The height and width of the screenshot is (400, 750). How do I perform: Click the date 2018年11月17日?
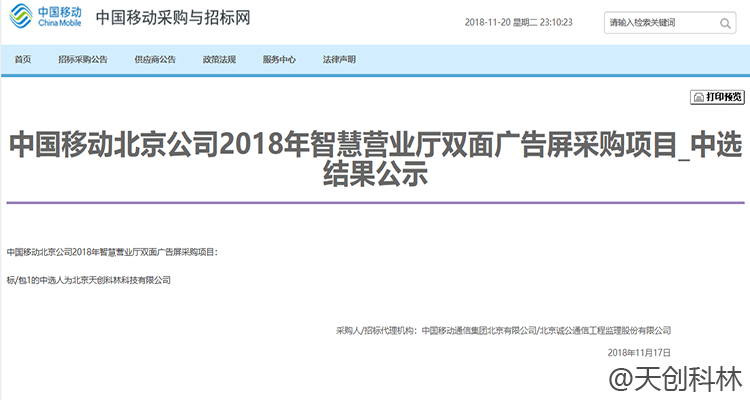pos(639,353)
